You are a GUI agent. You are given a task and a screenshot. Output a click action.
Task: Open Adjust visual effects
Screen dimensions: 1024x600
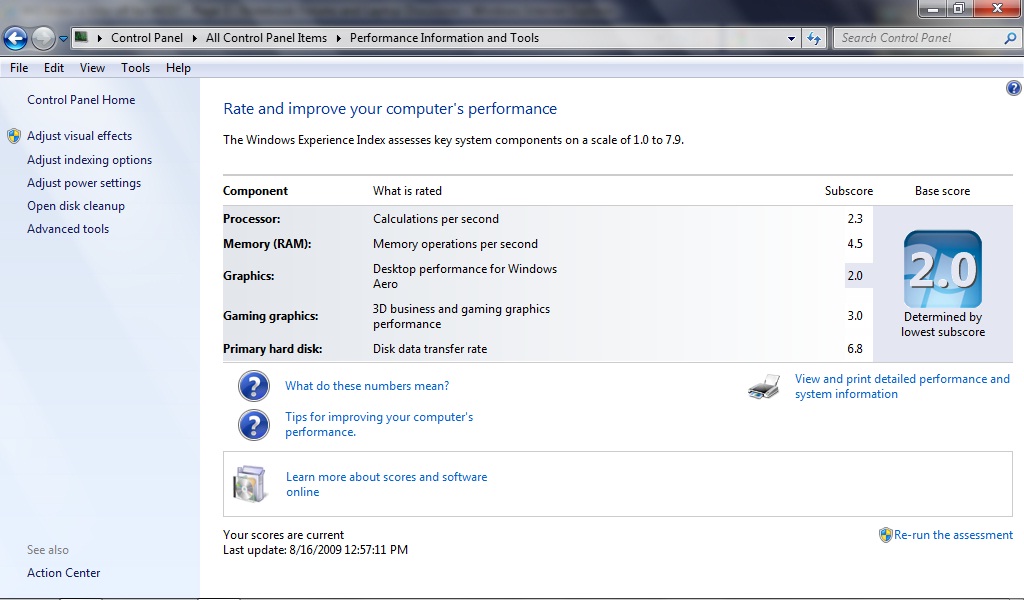point(79,136)
